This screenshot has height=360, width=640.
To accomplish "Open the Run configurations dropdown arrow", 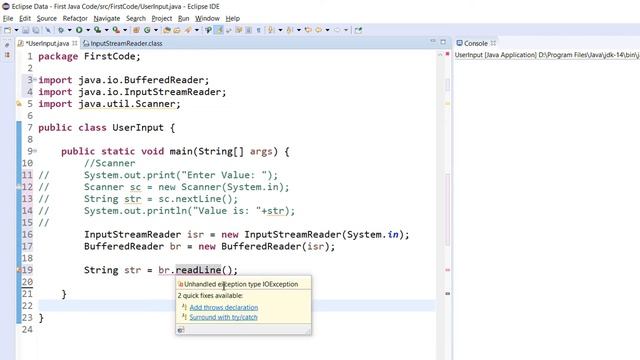I will [88, 30].
